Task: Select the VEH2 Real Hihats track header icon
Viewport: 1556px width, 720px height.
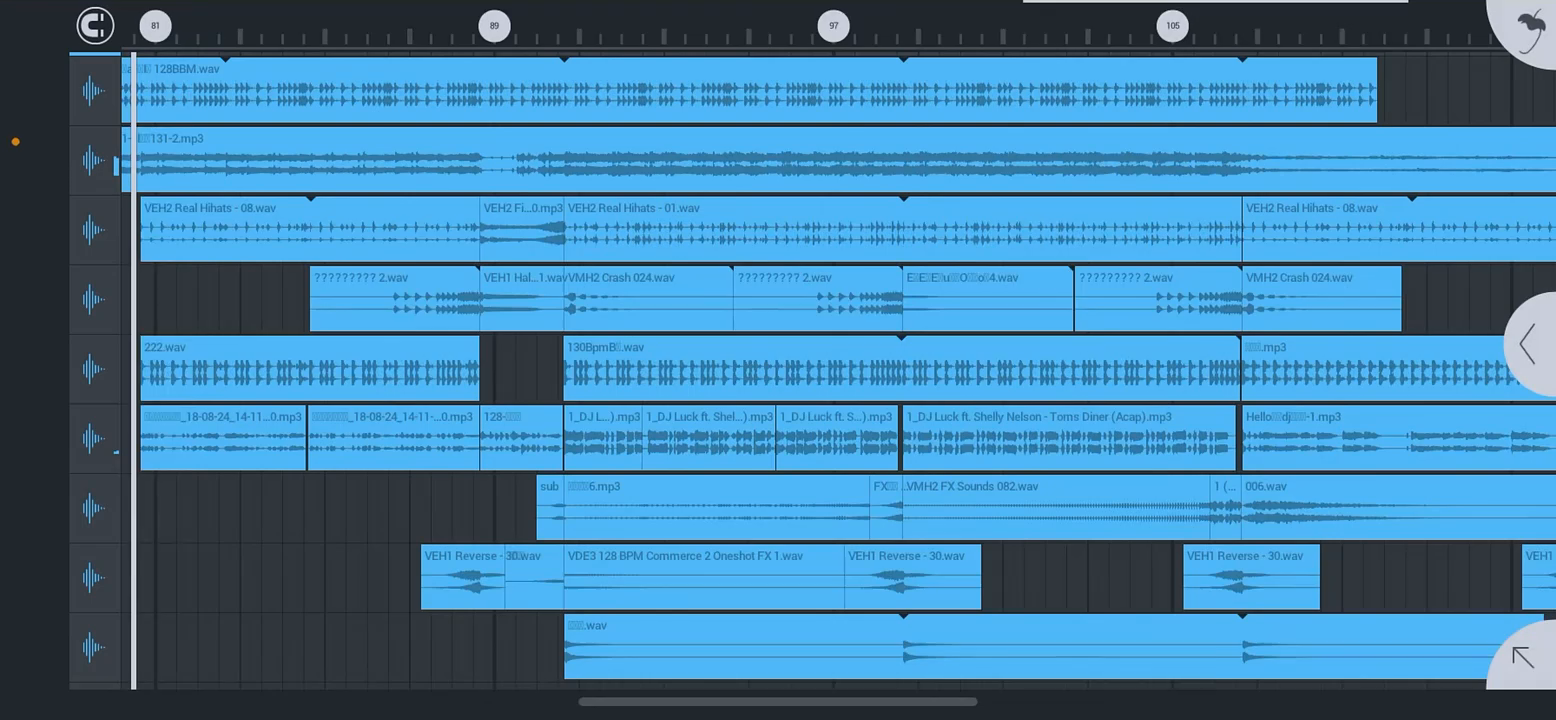Action: tap(94, 230)
